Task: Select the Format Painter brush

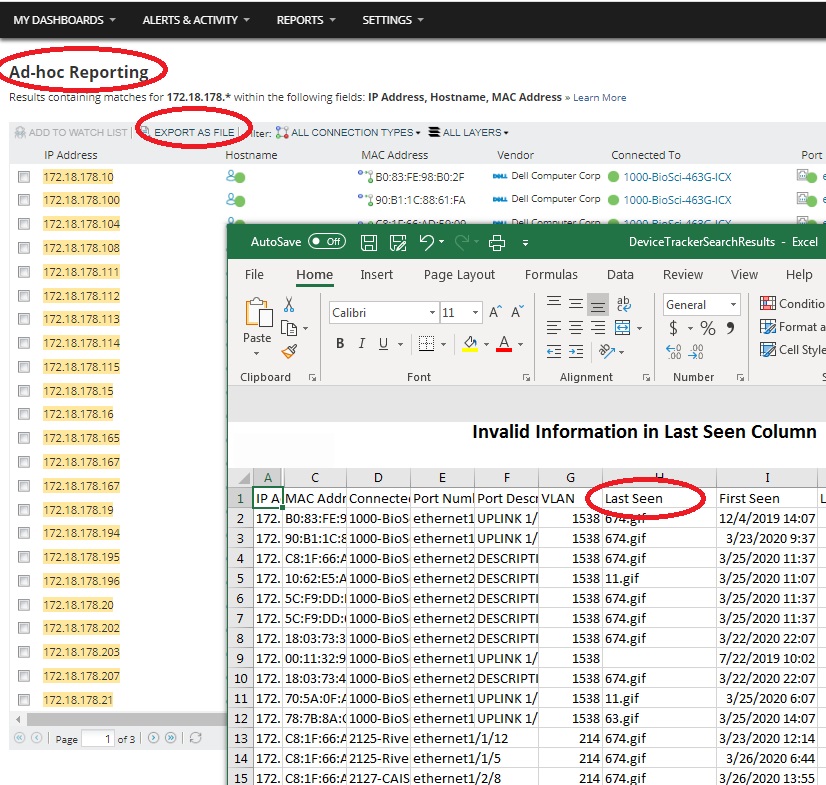Action: [289, 351]
